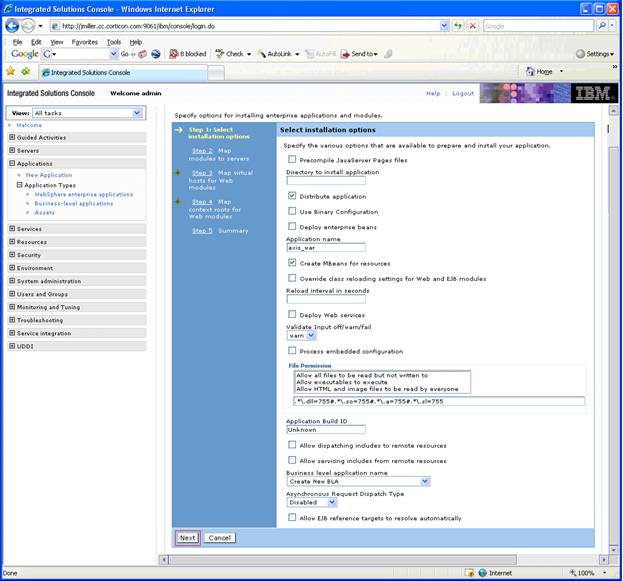Check Deploy enterprise beans option

point(292,226)
